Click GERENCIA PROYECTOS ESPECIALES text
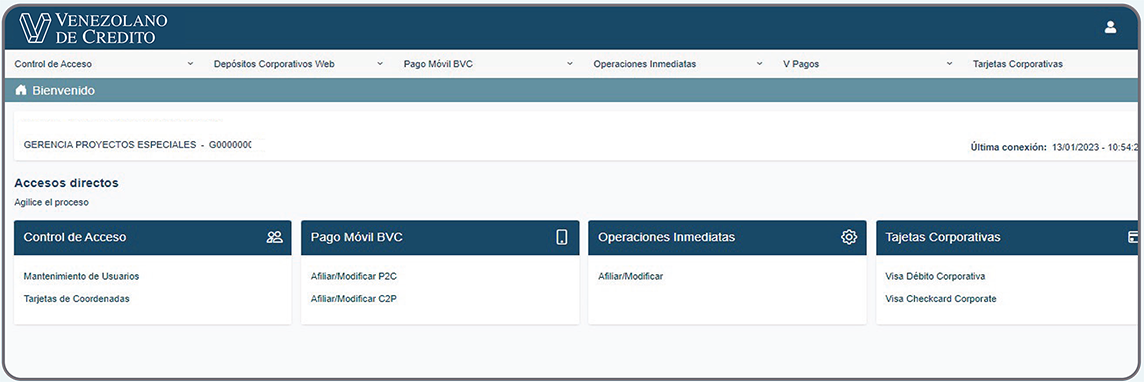 tap(109, 145)
